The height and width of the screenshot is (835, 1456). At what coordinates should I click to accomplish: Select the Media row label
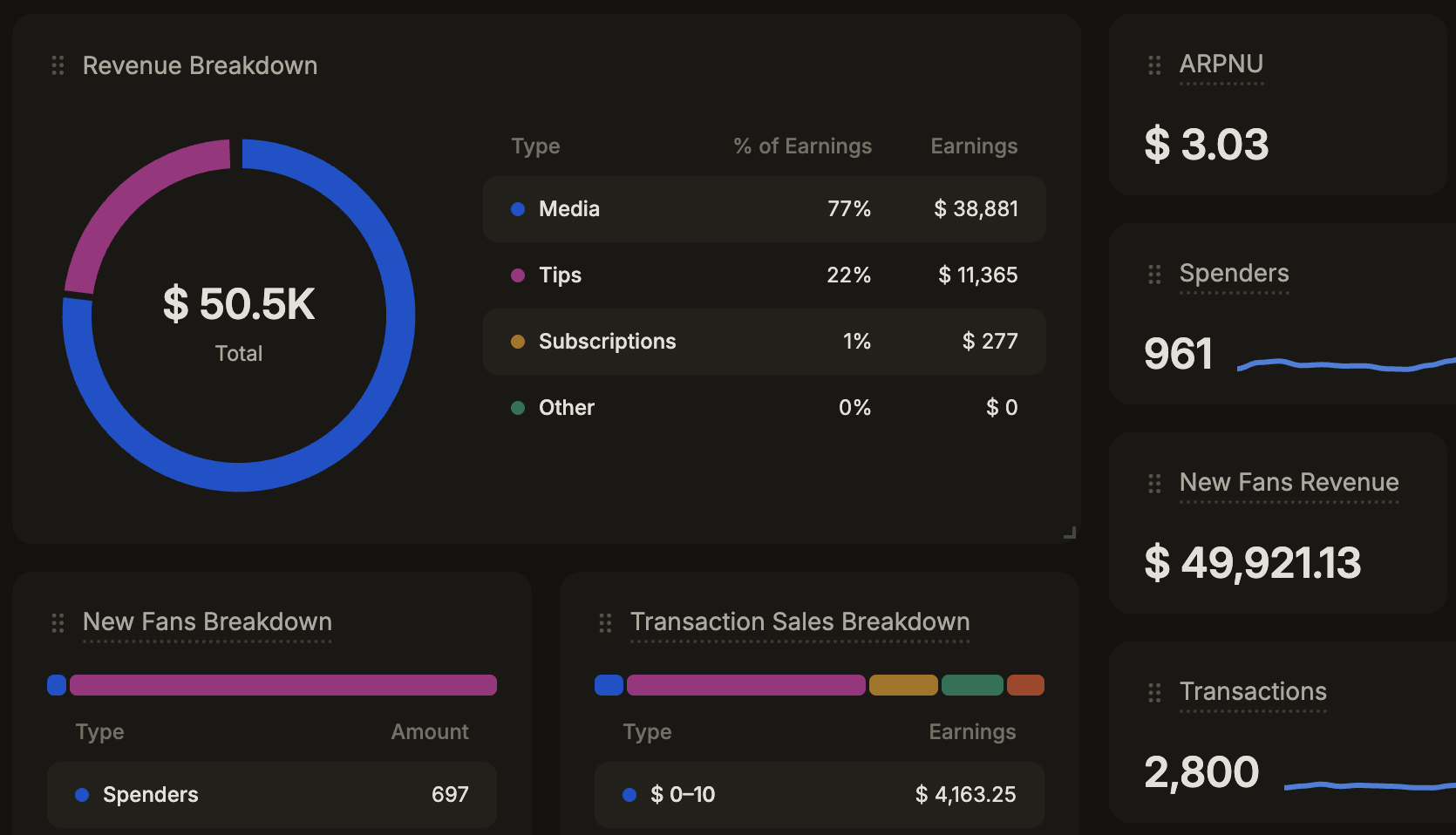[x=569, y=209]
